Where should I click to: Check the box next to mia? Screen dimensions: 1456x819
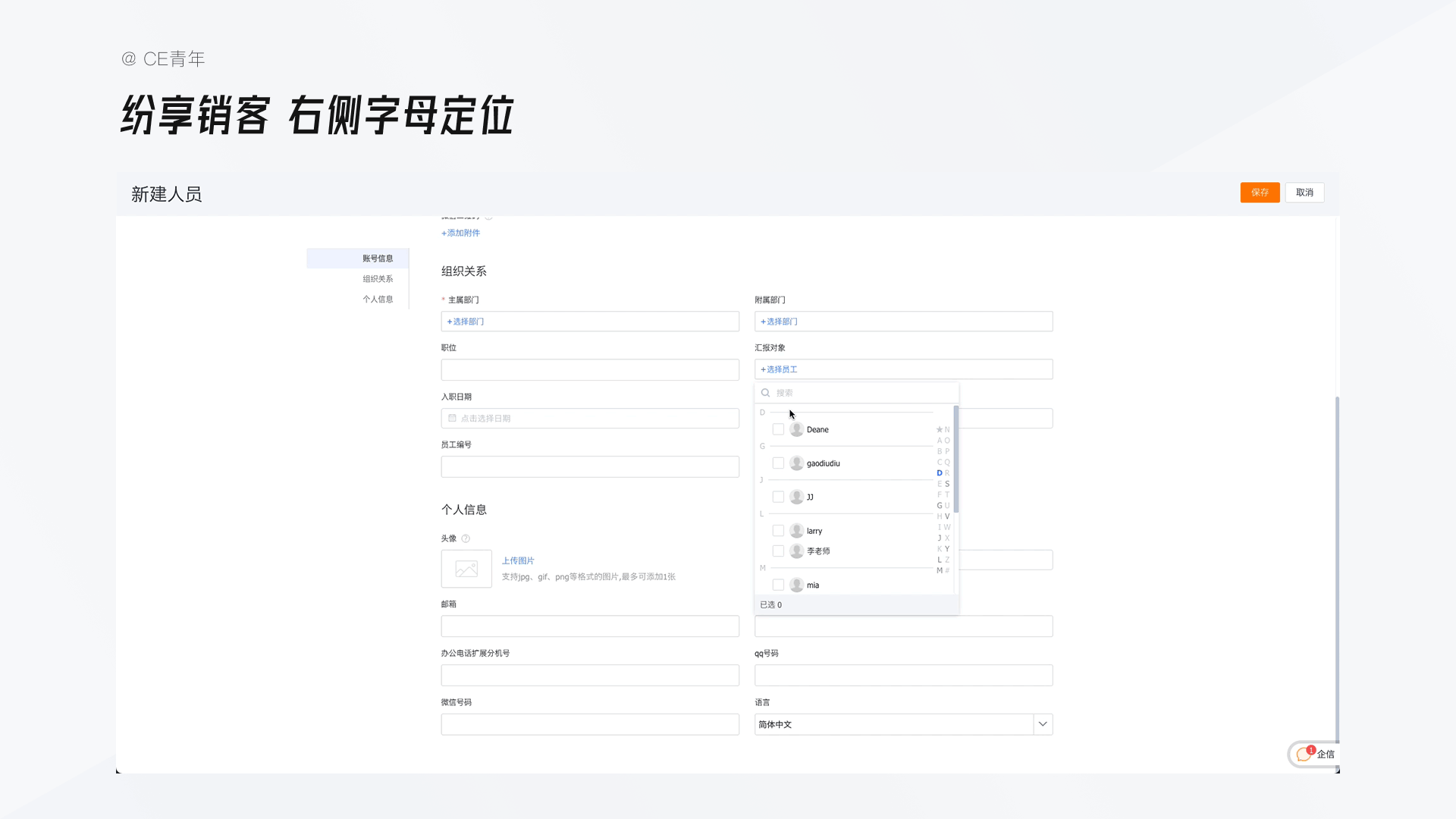click(778, 585)
